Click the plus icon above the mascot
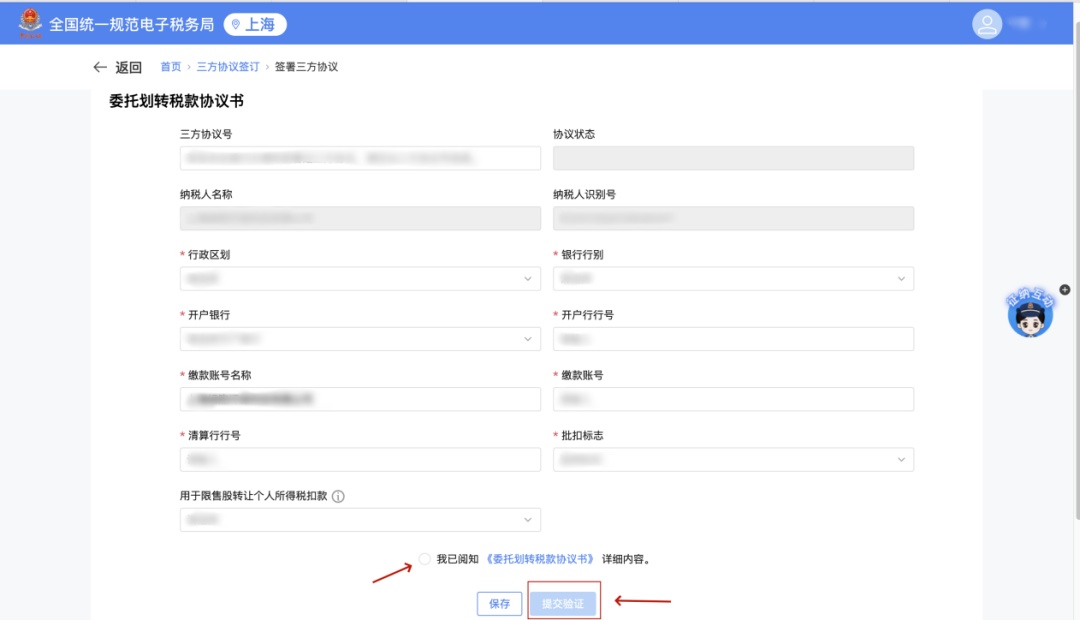This screenshot has width=1080, height=620. [1064, 290]
